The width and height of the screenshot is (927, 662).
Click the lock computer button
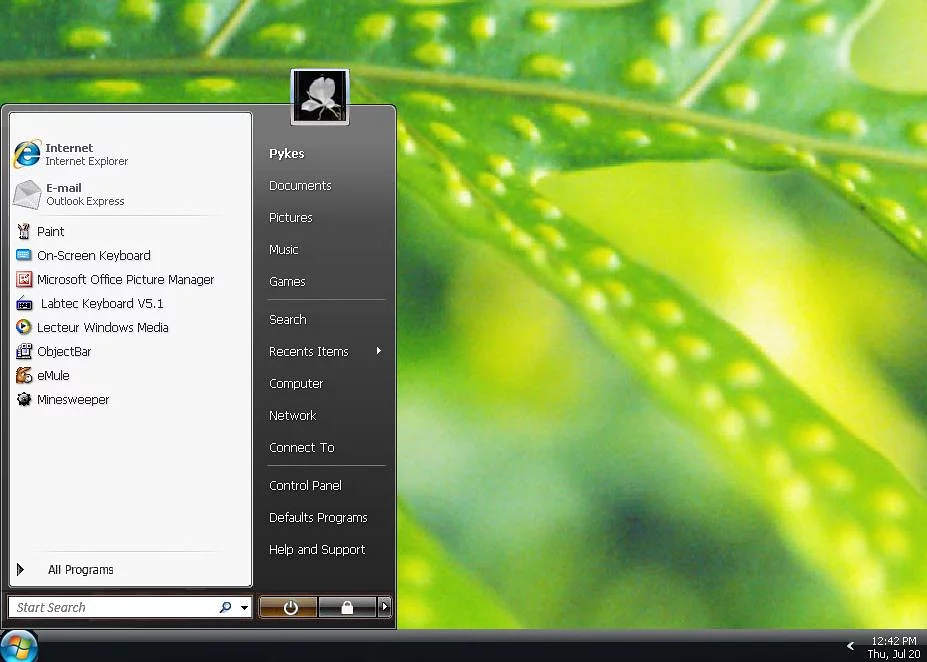coord(347,607)
